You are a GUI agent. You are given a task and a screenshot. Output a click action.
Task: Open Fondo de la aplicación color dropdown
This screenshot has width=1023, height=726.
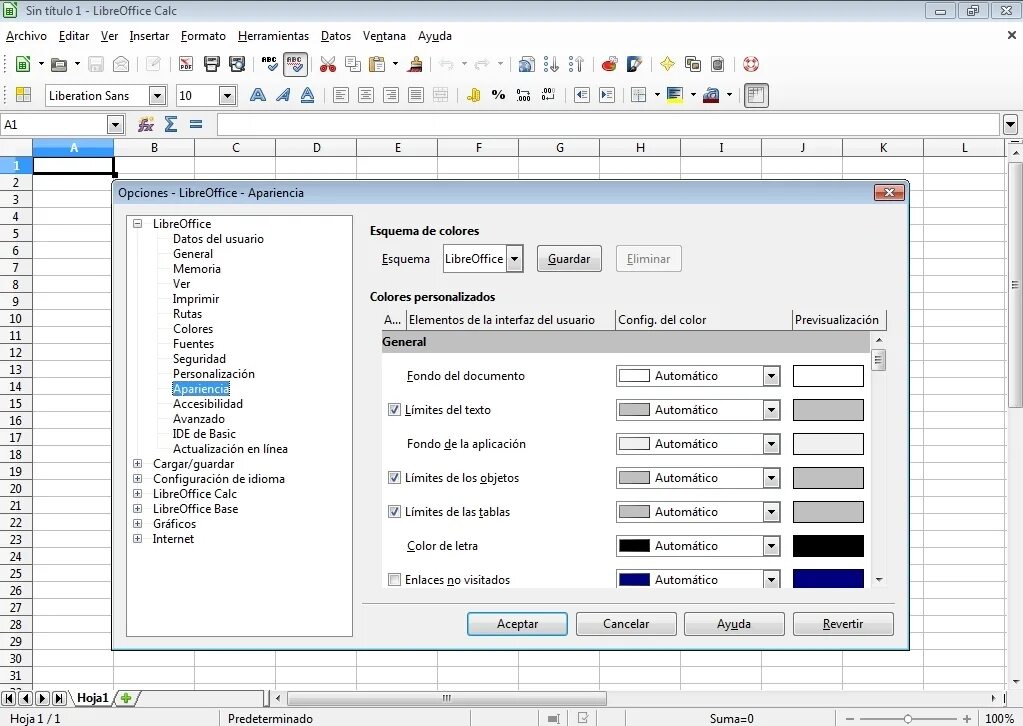(x=771, y=444)
